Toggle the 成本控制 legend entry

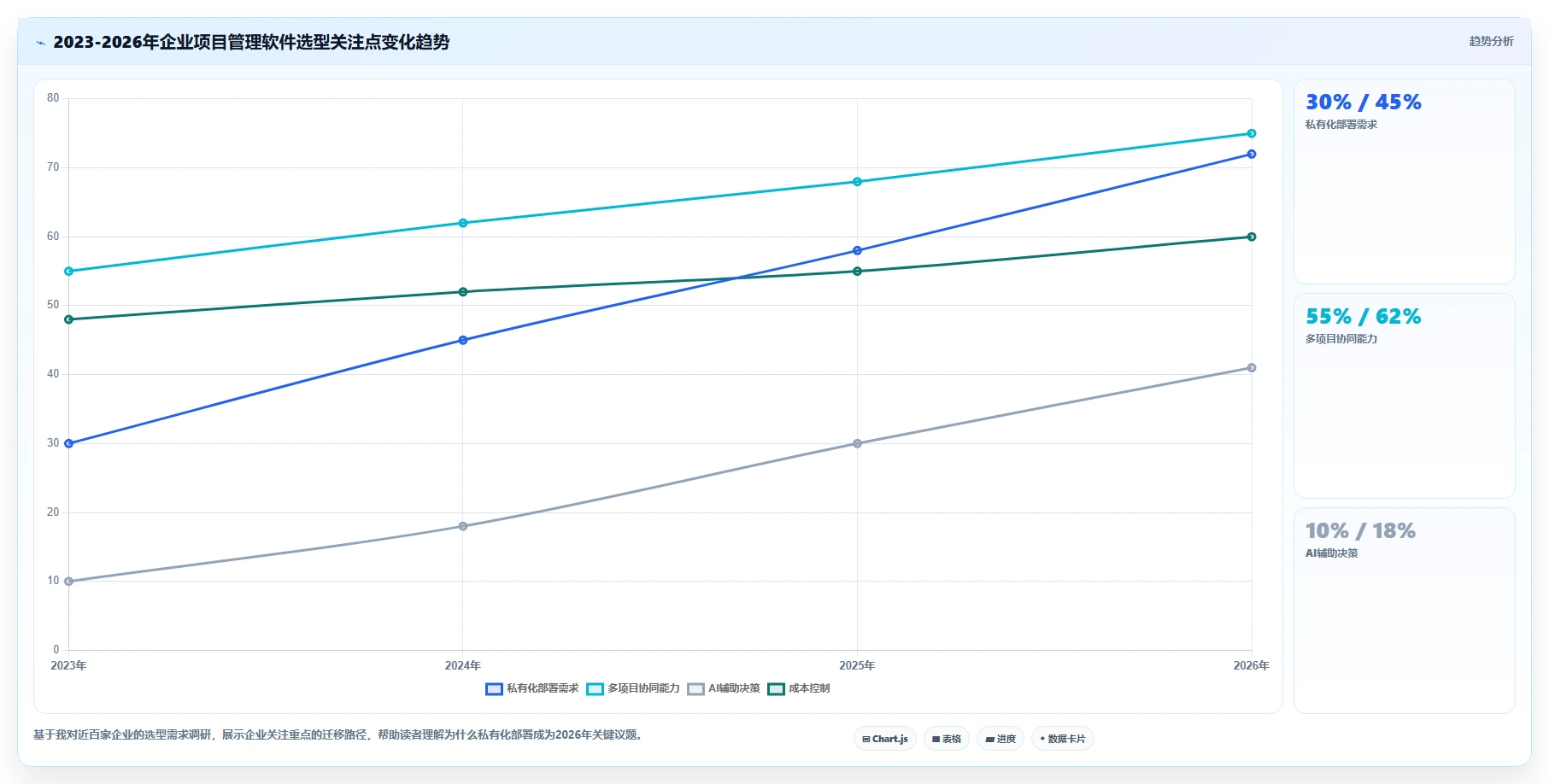tap(799, 688)
